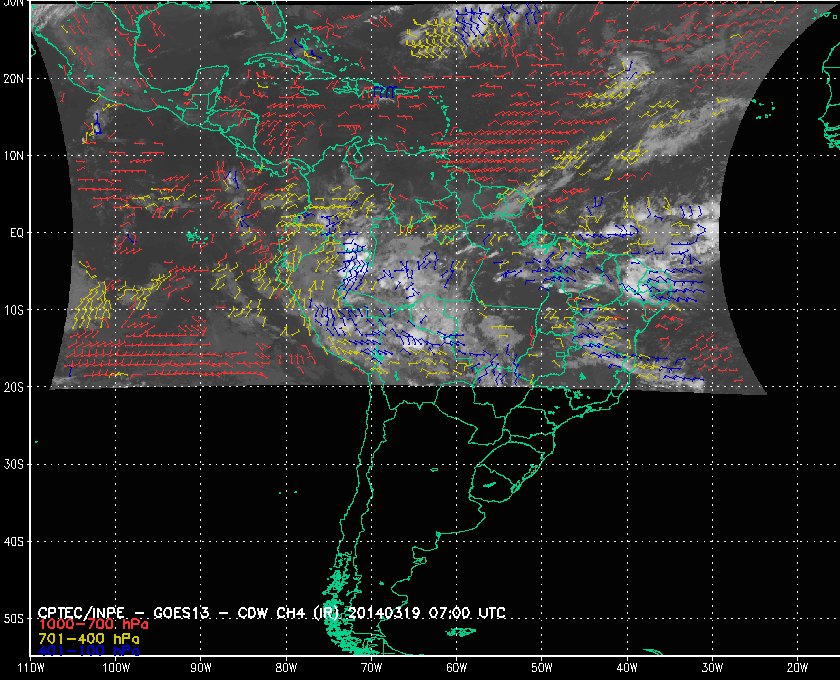This screenshot has height=680, width=840.
Task: Click the red '1000-700 hPa' legend entry
Action: (x=93, y=625)
